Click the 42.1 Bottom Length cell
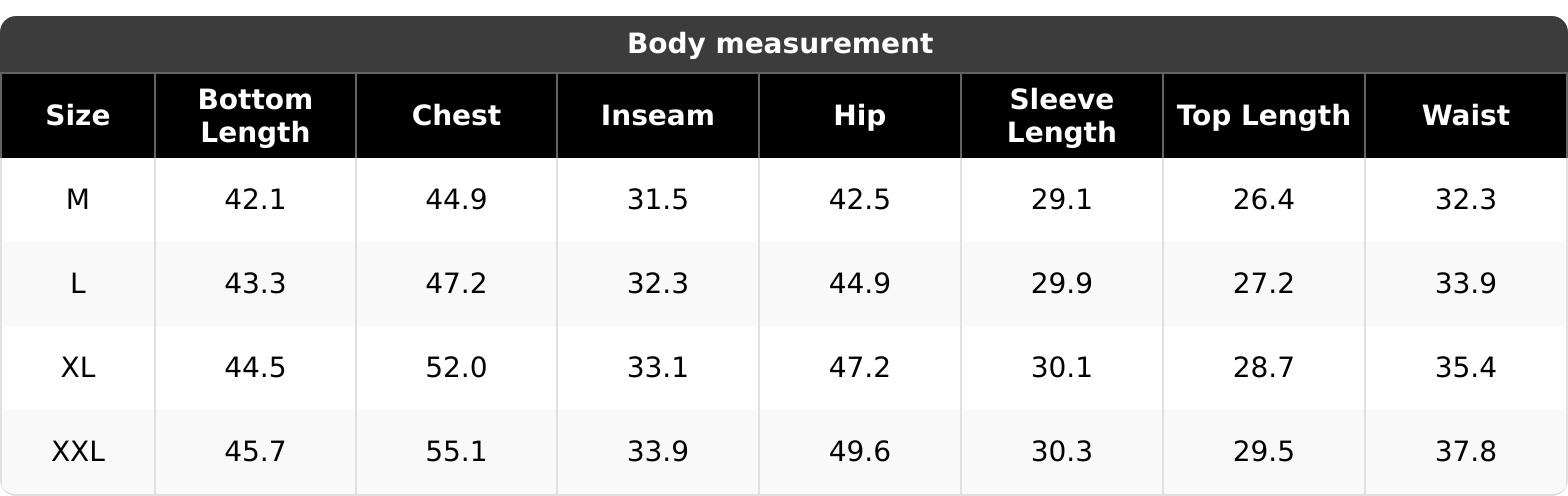1568x496 pixels. [255, 200]
